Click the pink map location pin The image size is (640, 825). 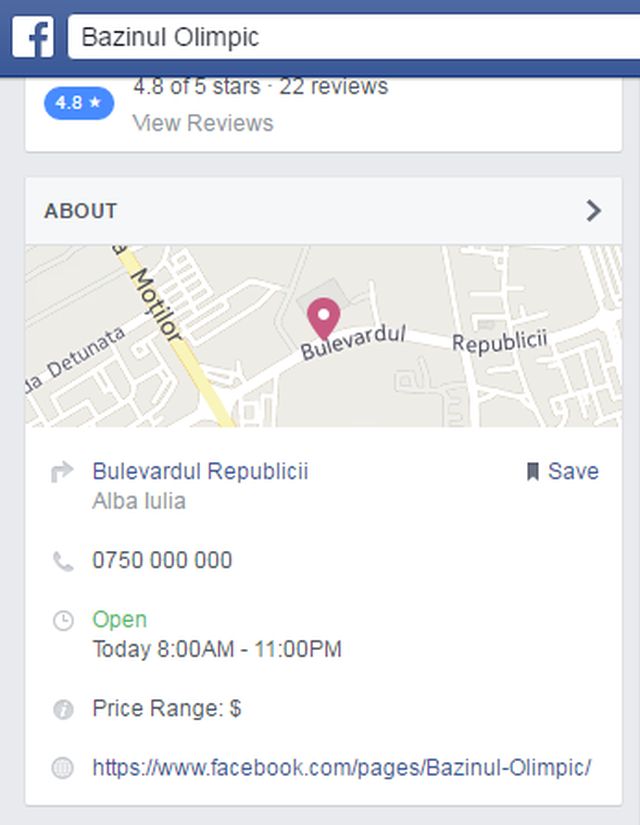[x=323, y=318]
